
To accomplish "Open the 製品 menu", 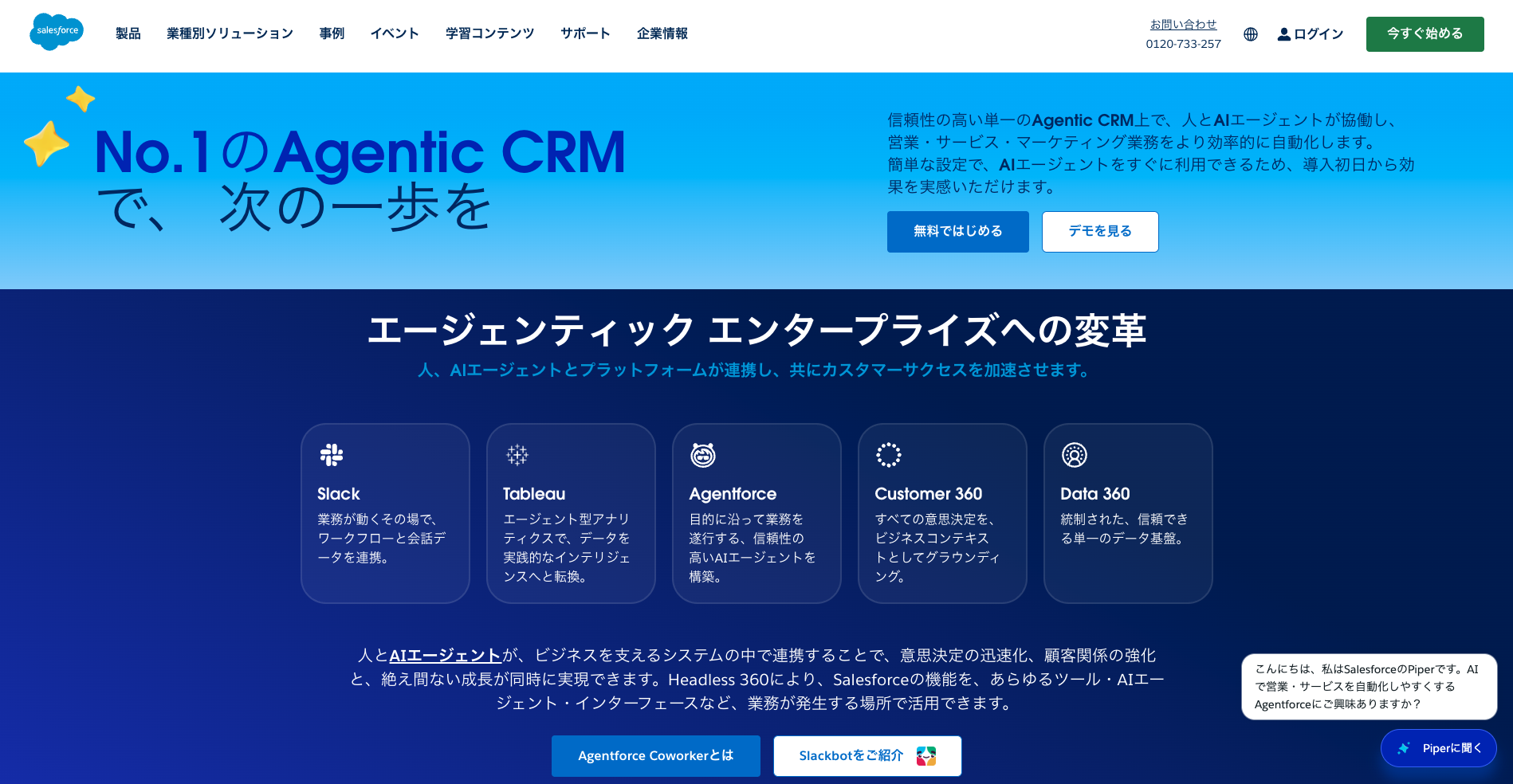I will (128, 33).
